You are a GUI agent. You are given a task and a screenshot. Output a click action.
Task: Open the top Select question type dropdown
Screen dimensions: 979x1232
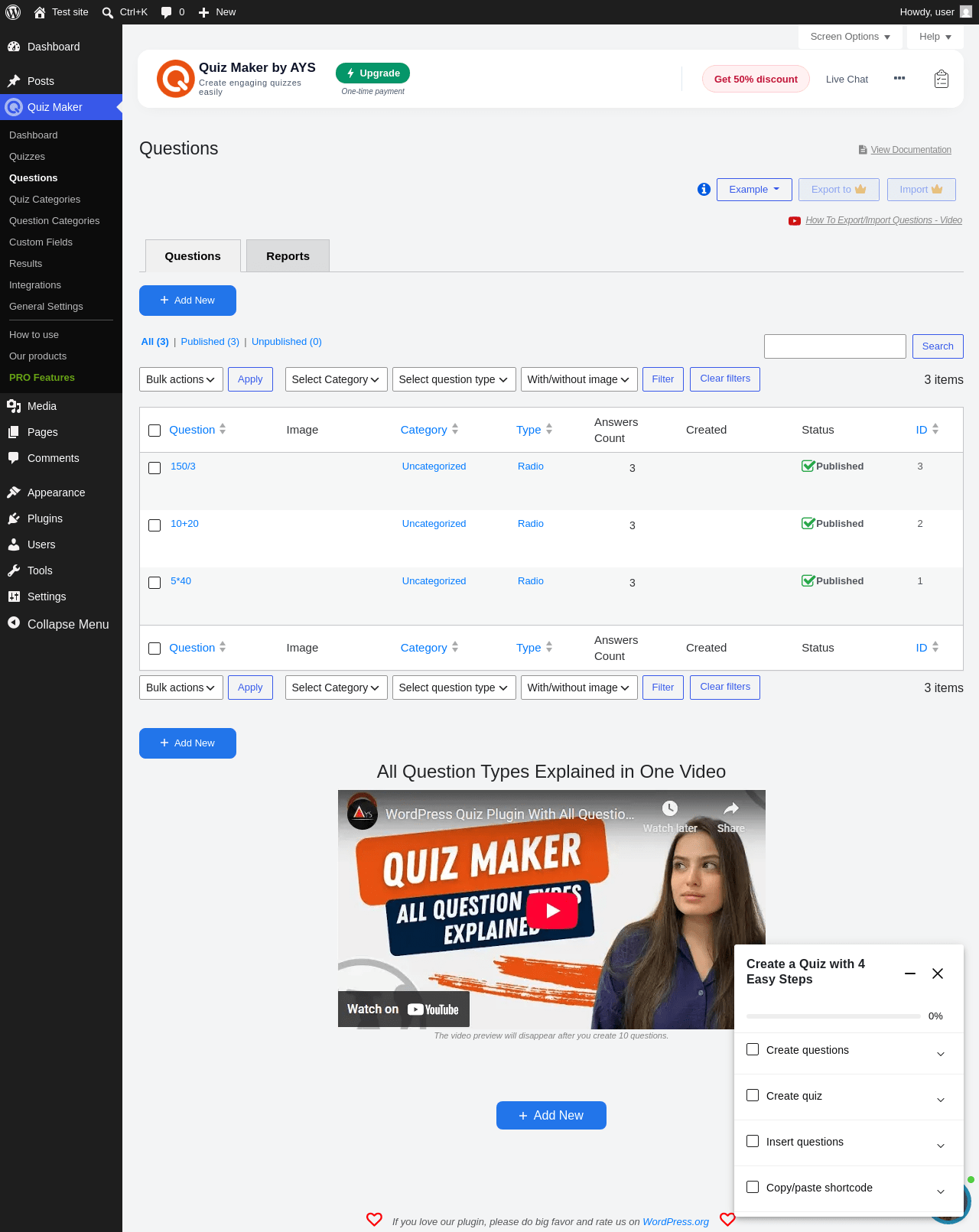pos(454,379)
